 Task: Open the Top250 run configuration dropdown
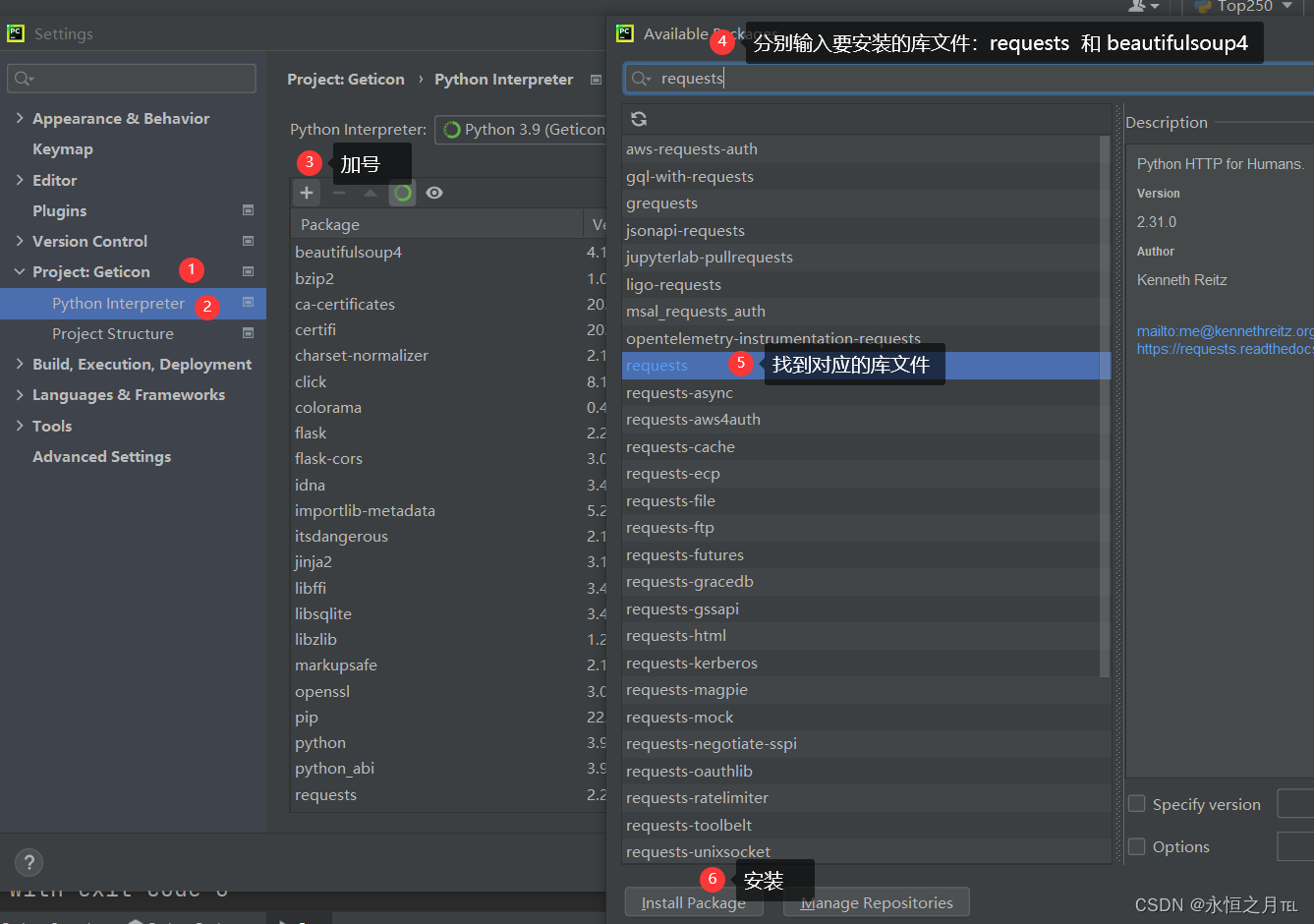point(1286,6)
